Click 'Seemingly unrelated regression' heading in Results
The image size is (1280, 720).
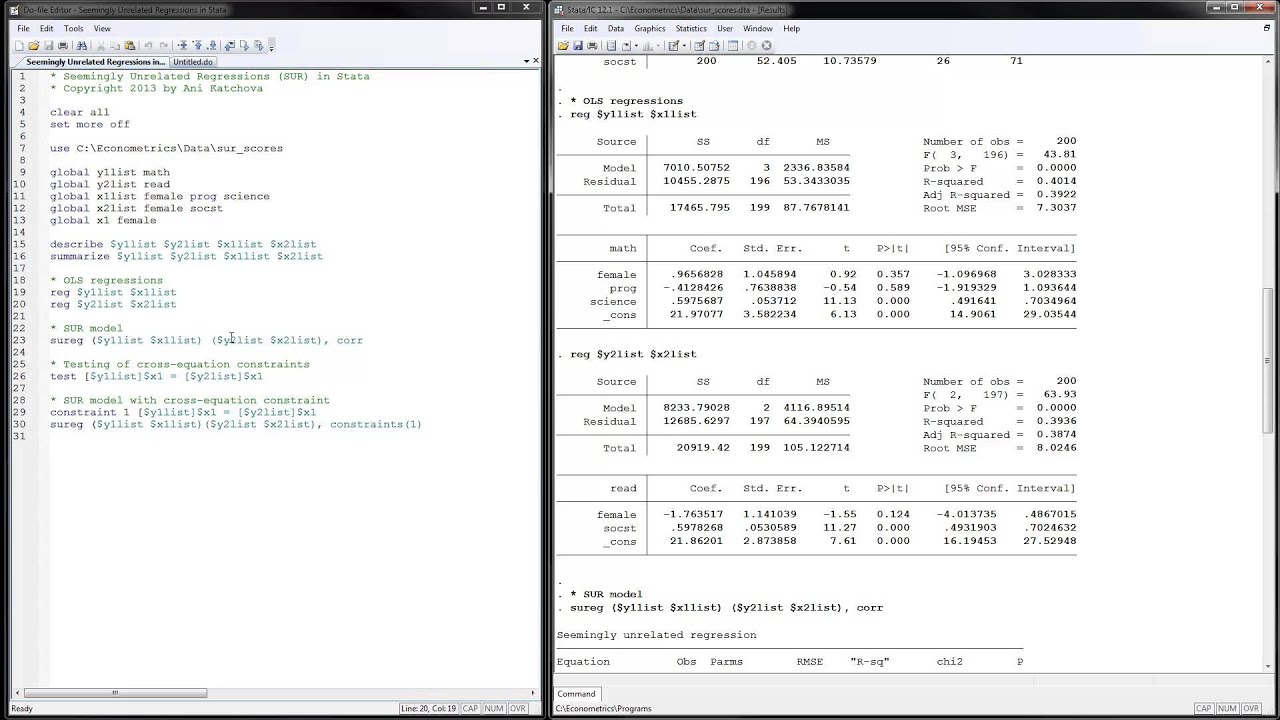coord(656,635)
